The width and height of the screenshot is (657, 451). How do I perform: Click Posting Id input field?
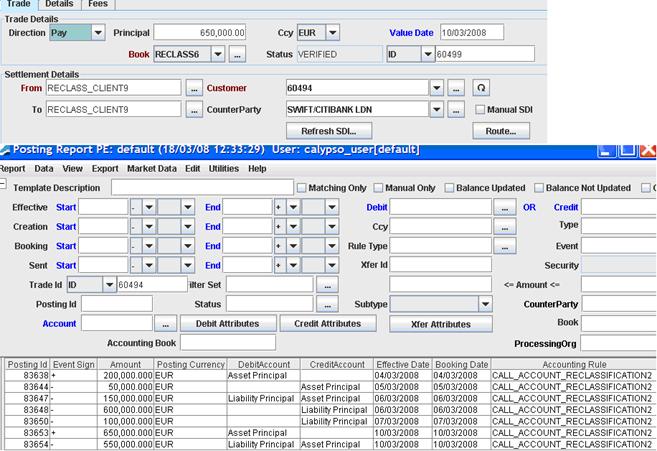pyautogui.click(x=117, y=304)
